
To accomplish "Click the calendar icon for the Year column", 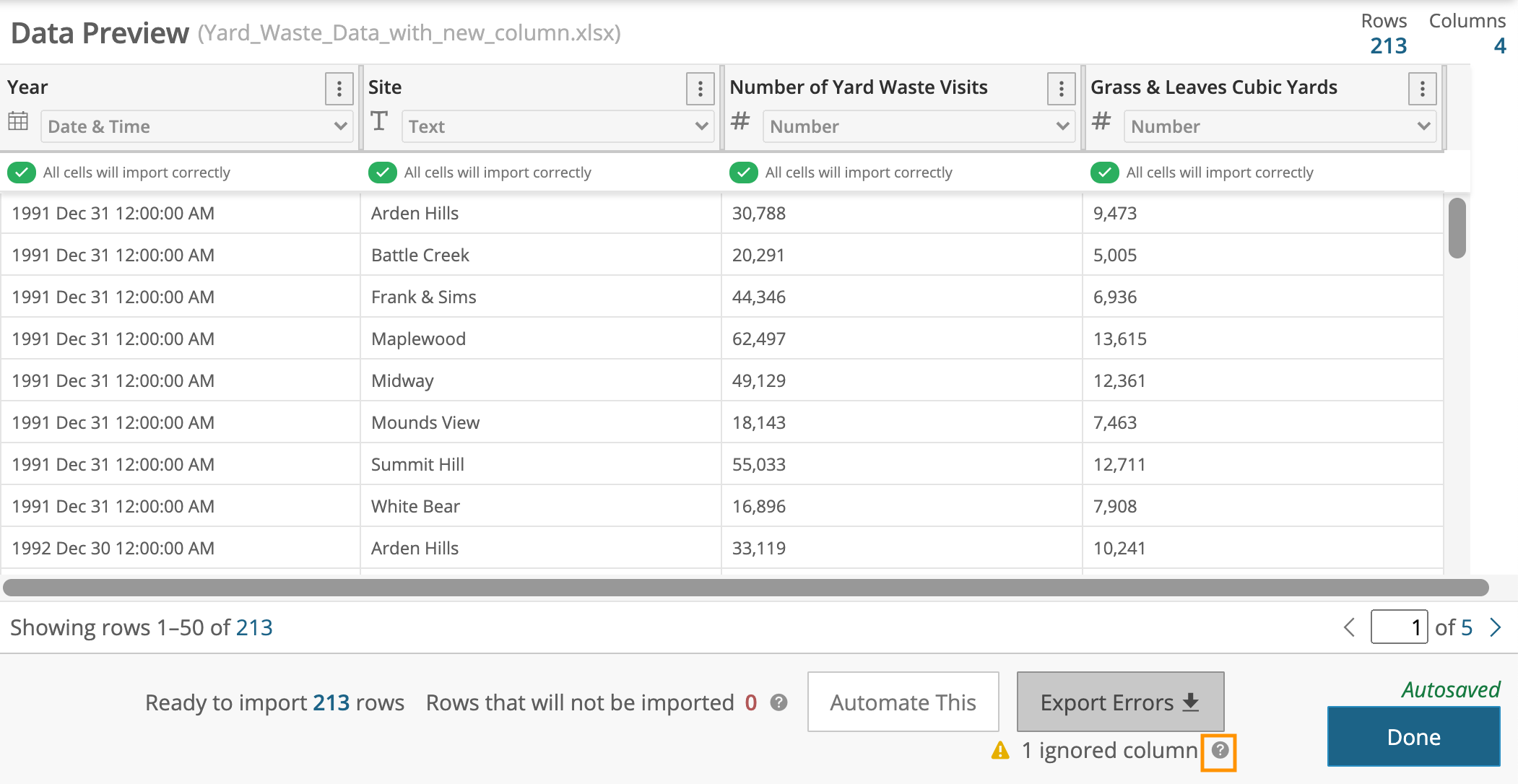I will 19,121.
